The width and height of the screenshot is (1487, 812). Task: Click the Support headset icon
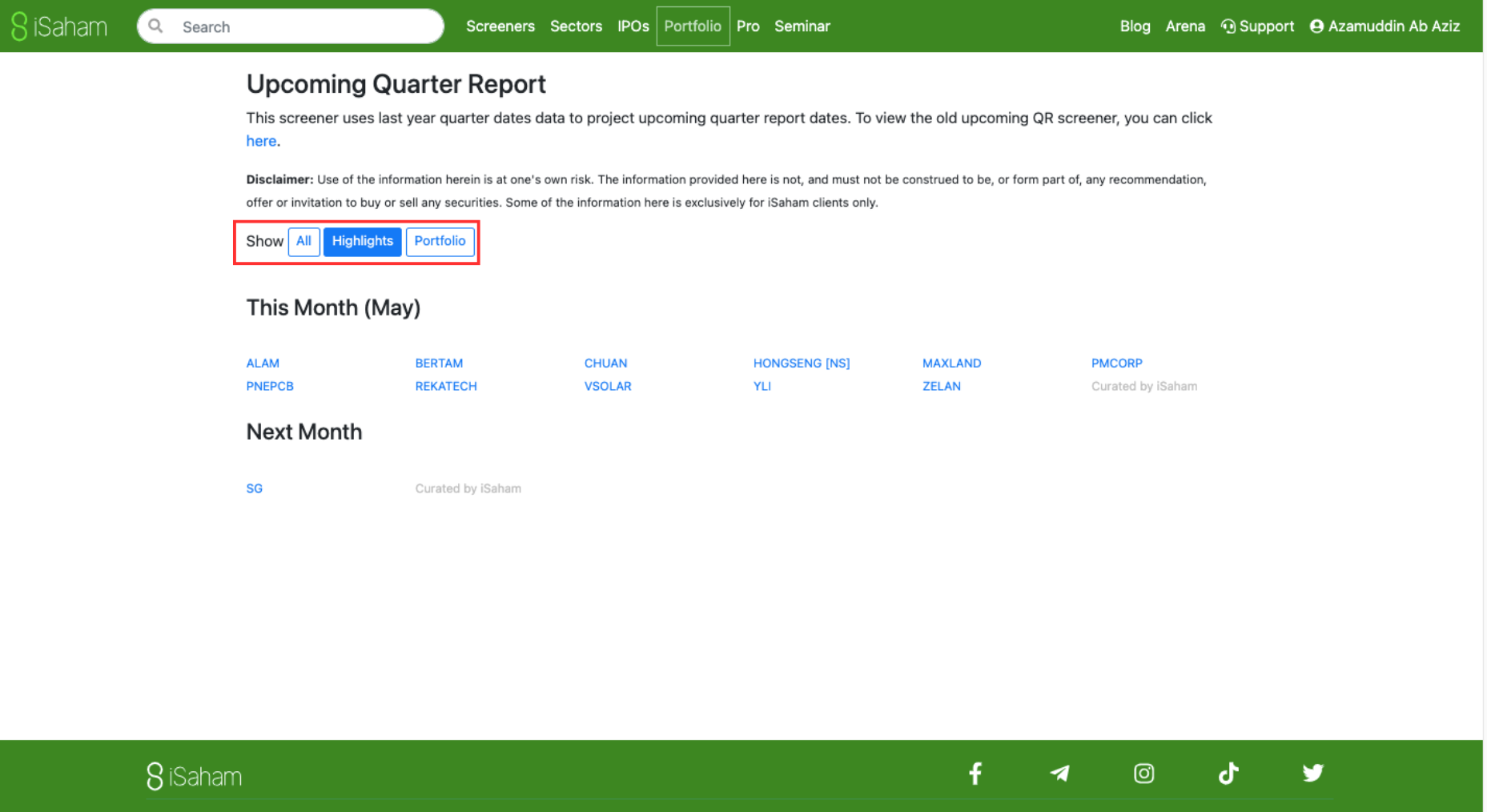coord(1228,26)
